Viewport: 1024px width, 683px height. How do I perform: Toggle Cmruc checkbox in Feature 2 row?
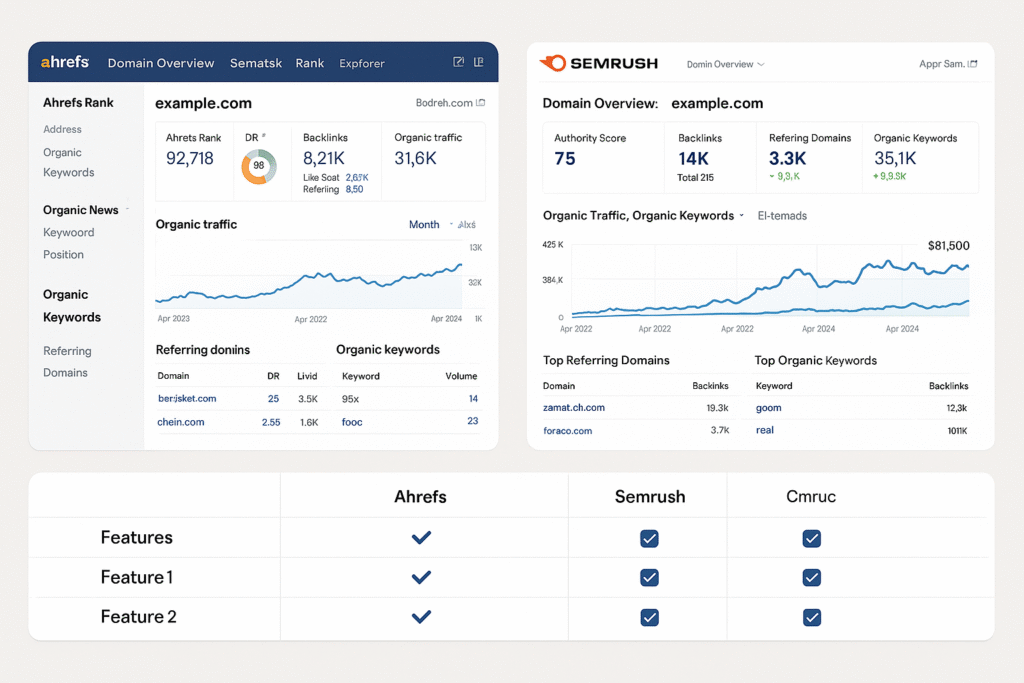[x=812, y=618]
